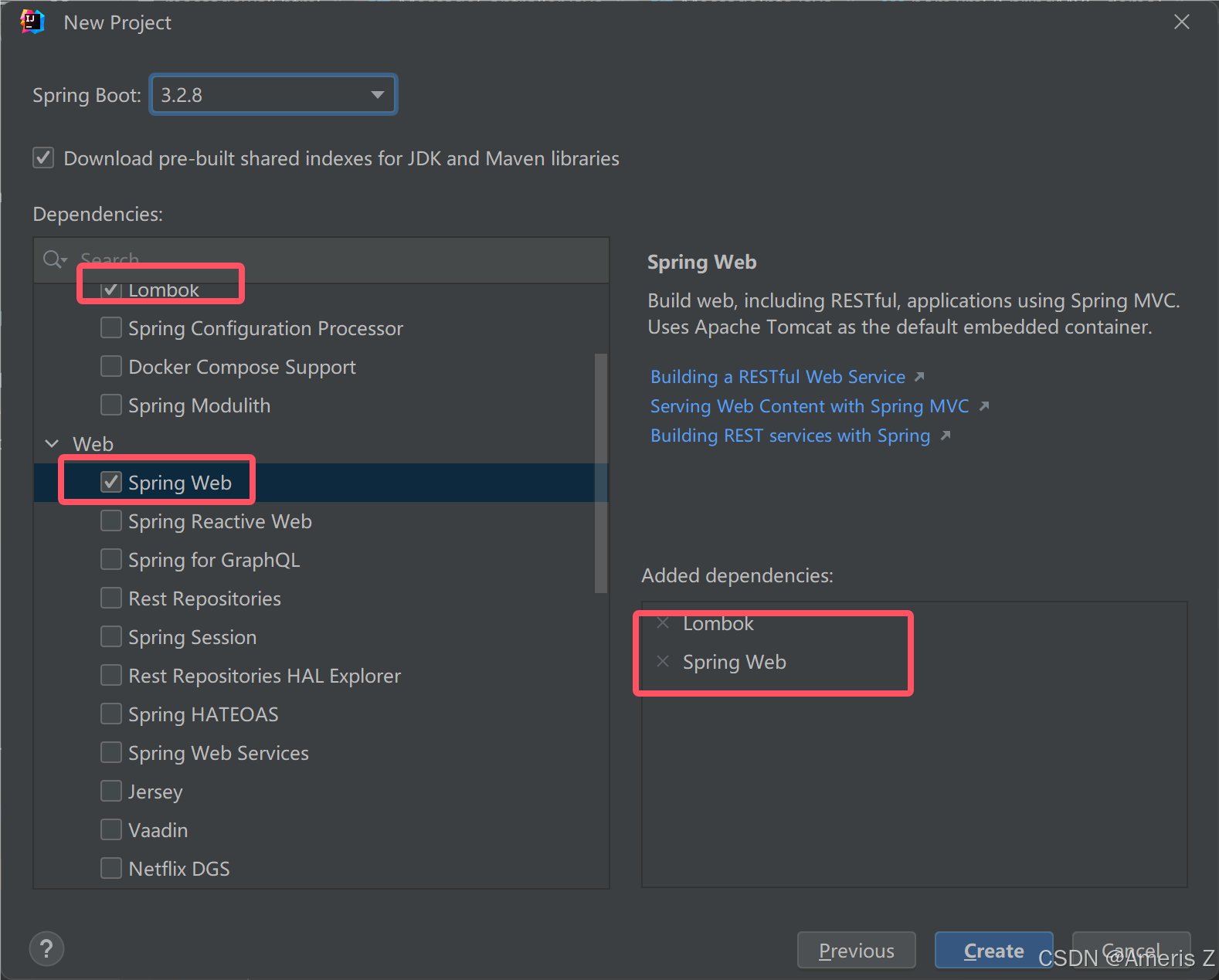Viewport: 1219px width, 980px height.
Task: Click the Create button
Action: pos(994,951)
